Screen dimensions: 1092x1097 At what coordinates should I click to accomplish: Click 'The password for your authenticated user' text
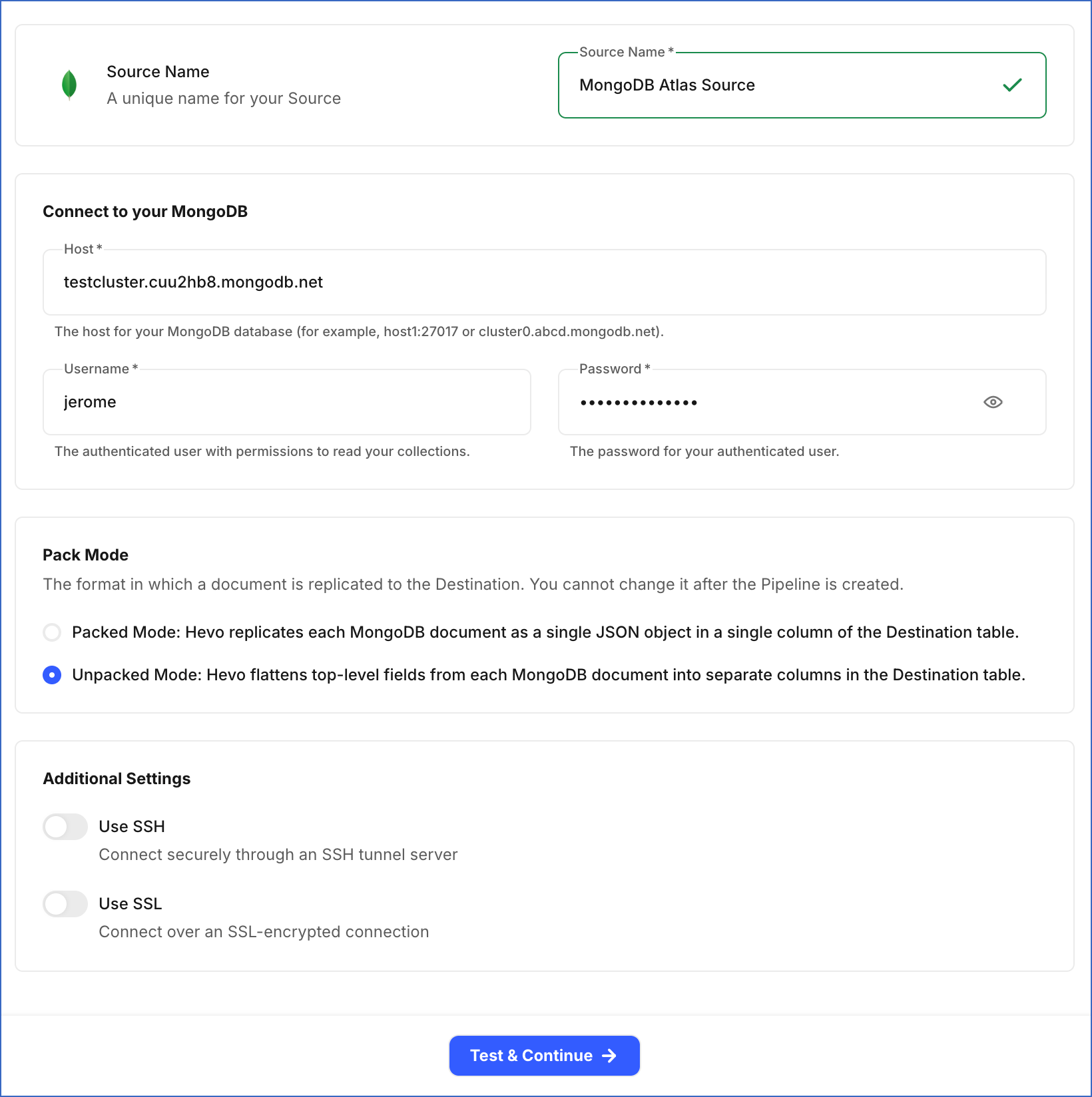click(704, 451)
